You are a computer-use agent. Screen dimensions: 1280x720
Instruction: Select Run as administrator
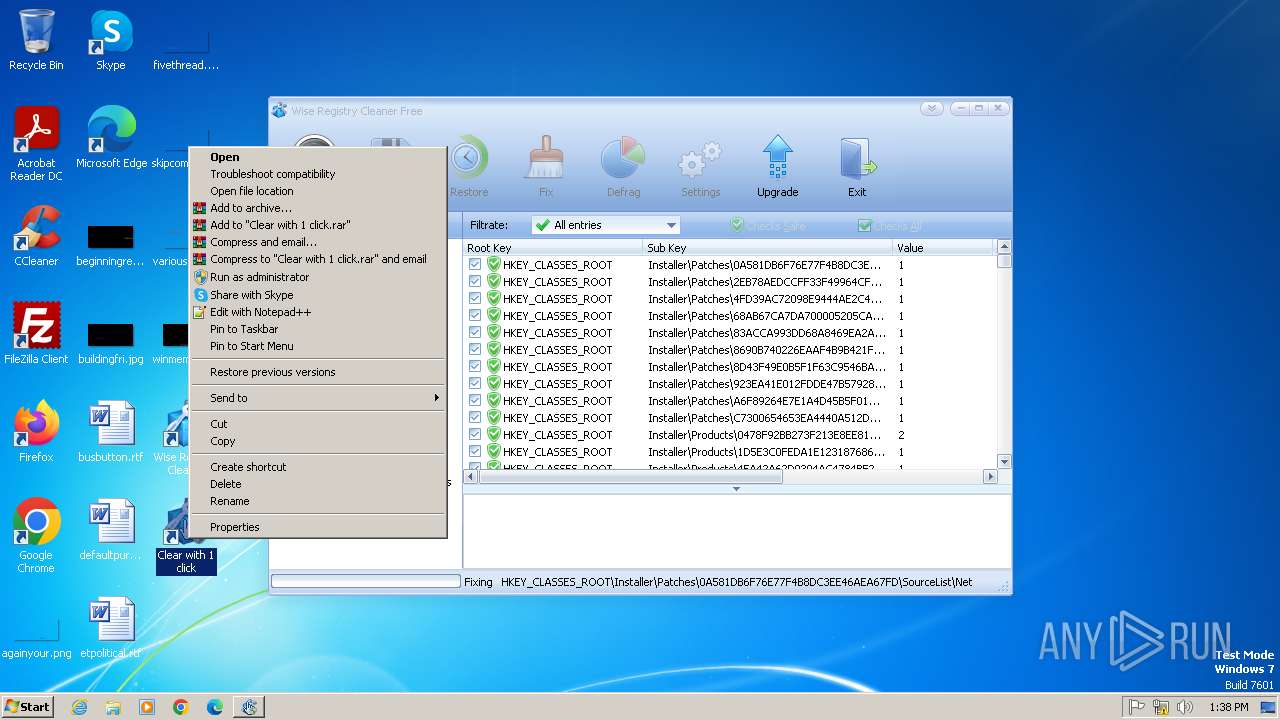[318, 277]
